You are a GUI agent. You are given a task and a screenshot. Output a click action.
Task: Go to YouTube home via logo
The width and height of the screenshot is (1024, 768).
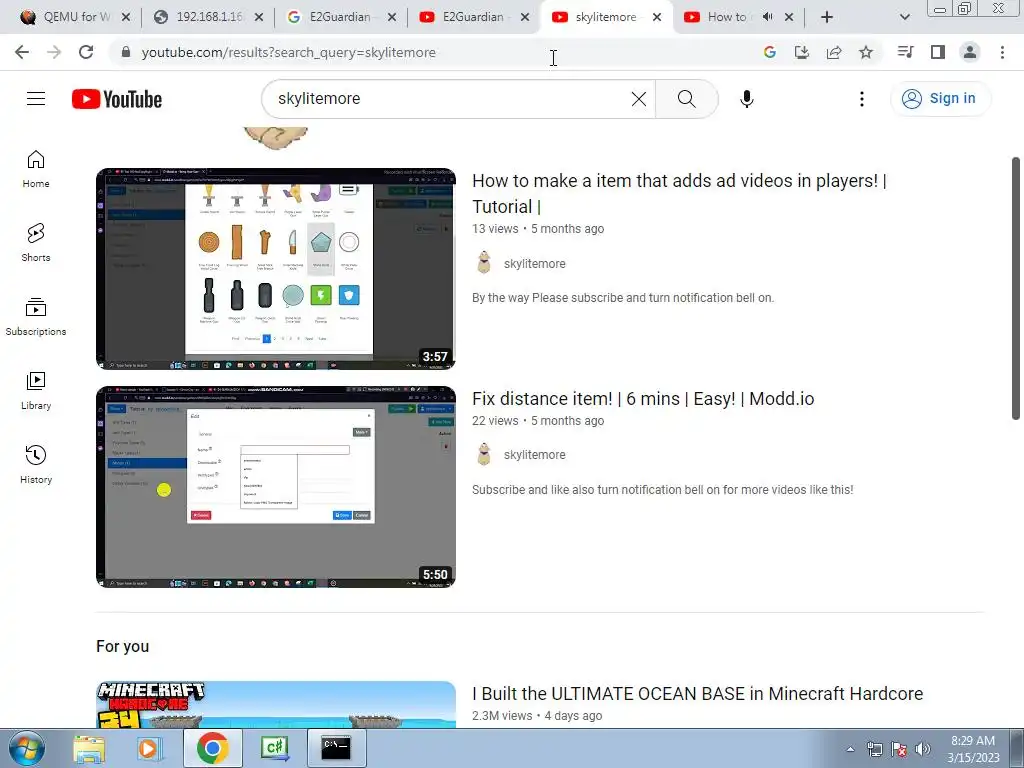[117, 99]
